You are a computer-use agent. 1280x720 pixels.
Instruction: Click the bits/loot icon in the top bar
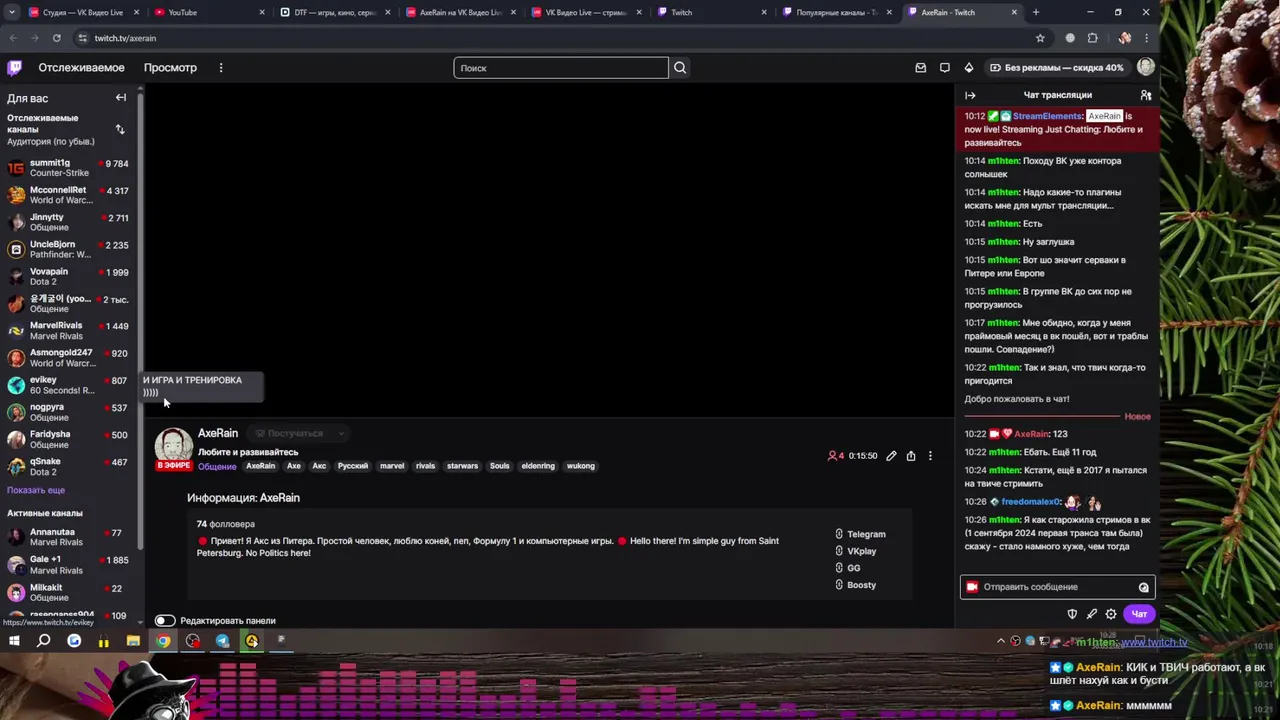pyautogui.click(x=969, y=68)
